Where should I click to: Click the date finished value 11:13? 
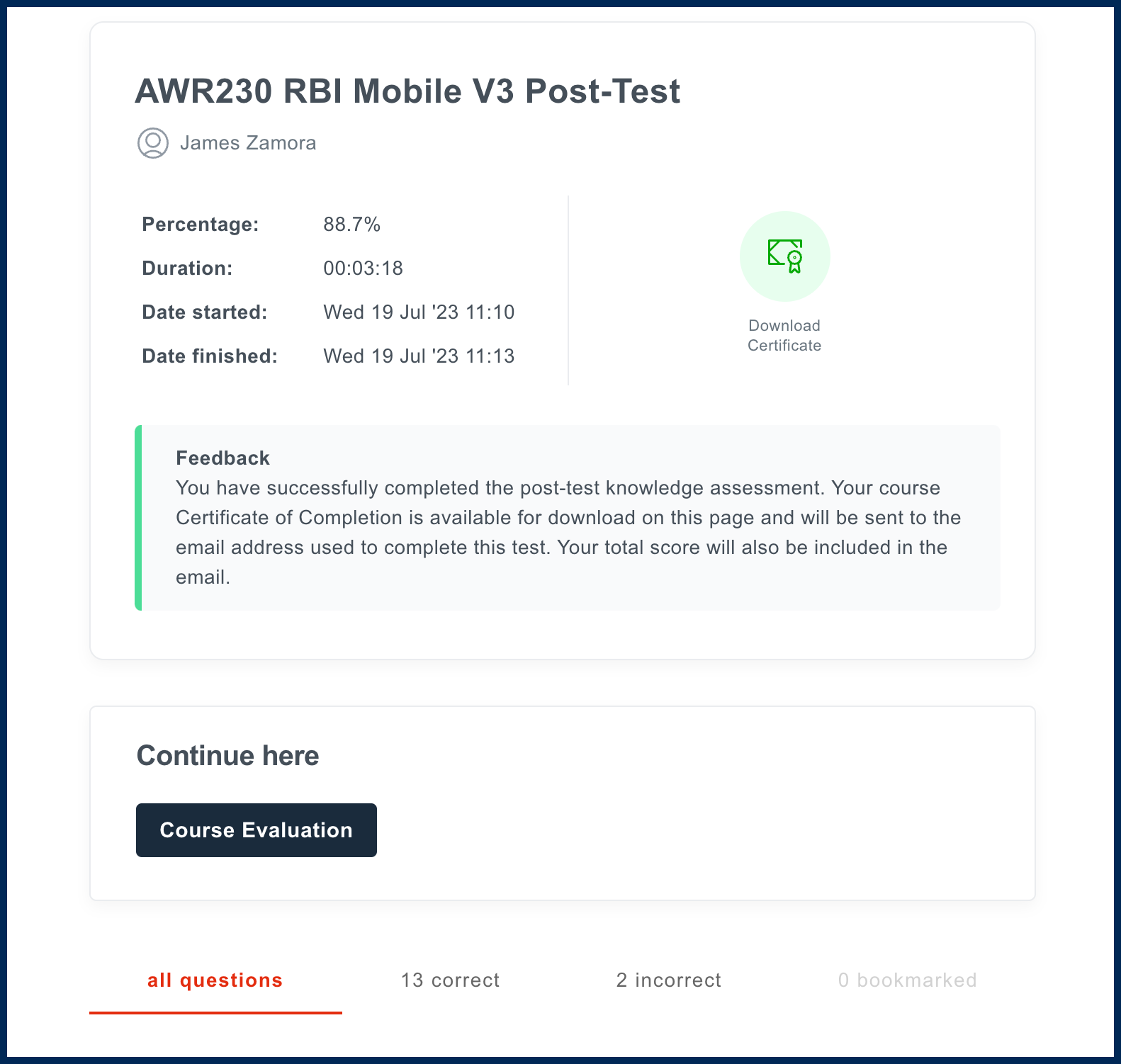[419, 356]
